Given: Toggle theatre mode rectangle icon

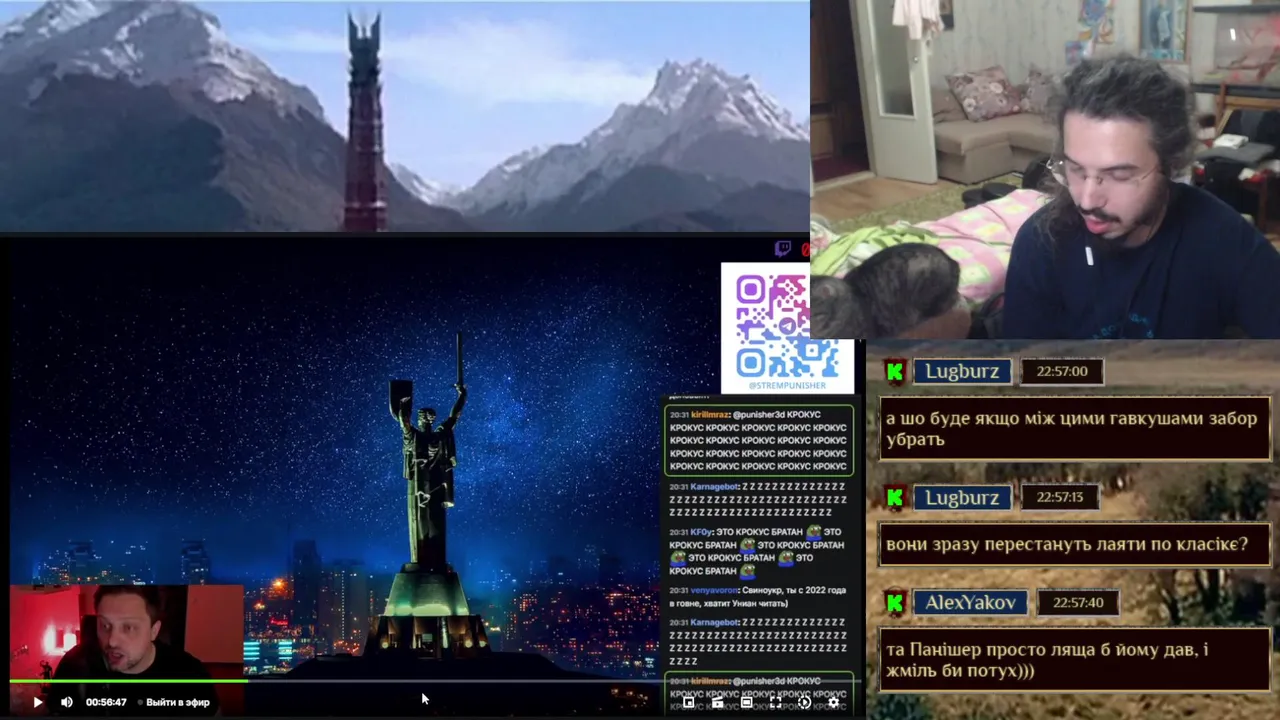Looking at the screenshot, I should click(746, 702).
